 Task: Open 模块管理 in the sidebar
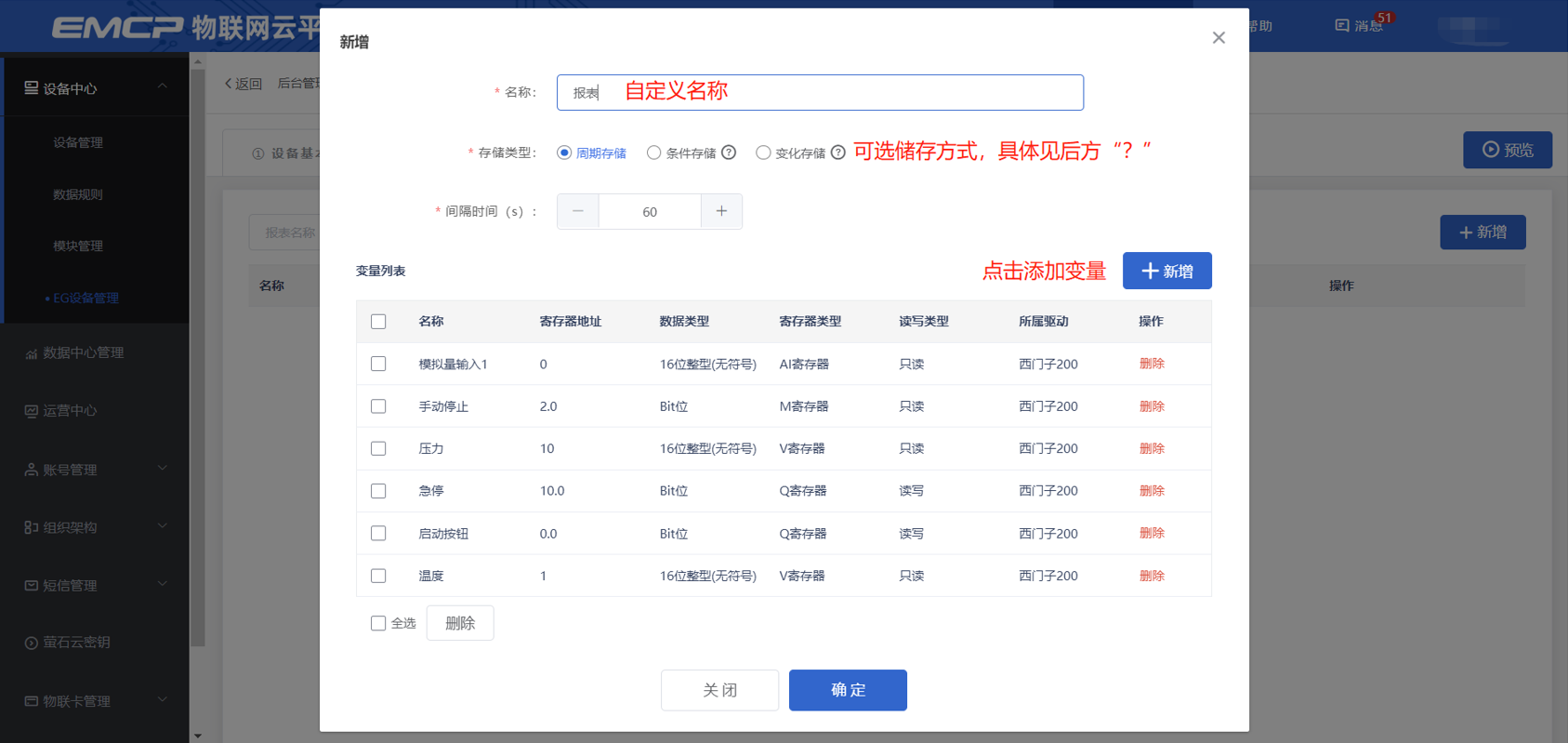[x=78, y=245]
